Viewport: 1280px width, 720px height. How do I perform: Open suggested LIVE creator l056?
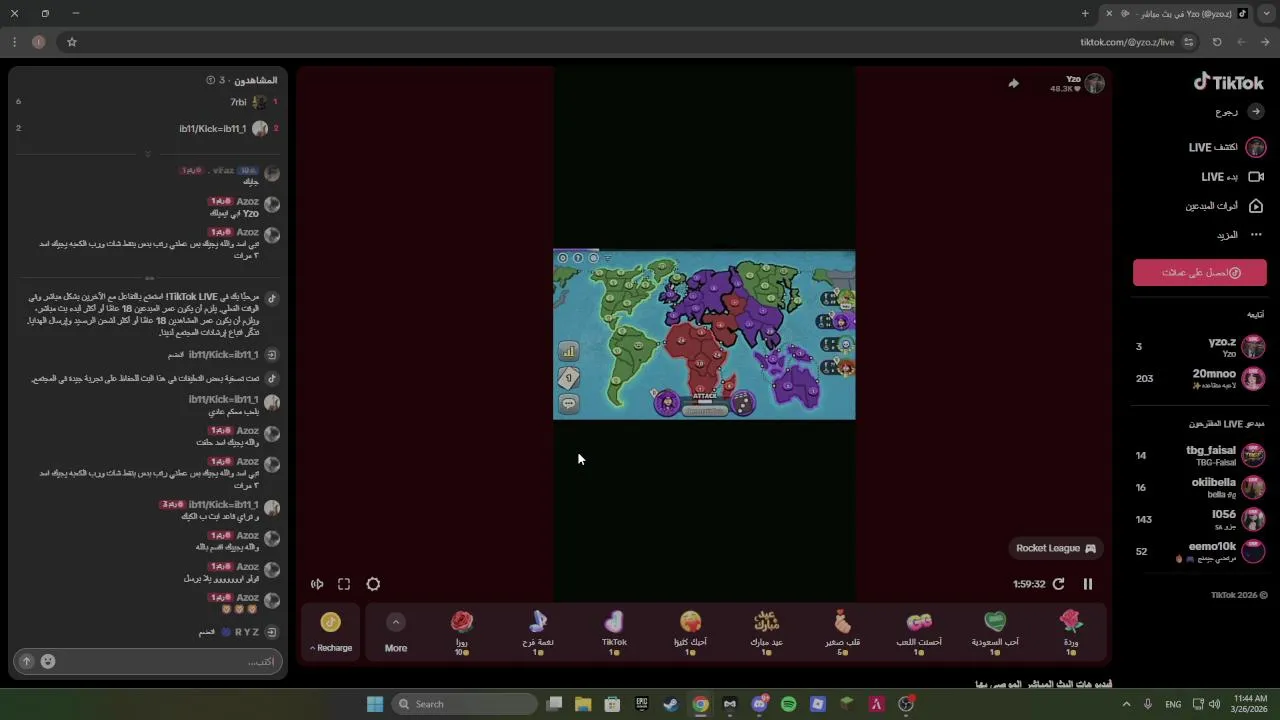coord(1199,520)
